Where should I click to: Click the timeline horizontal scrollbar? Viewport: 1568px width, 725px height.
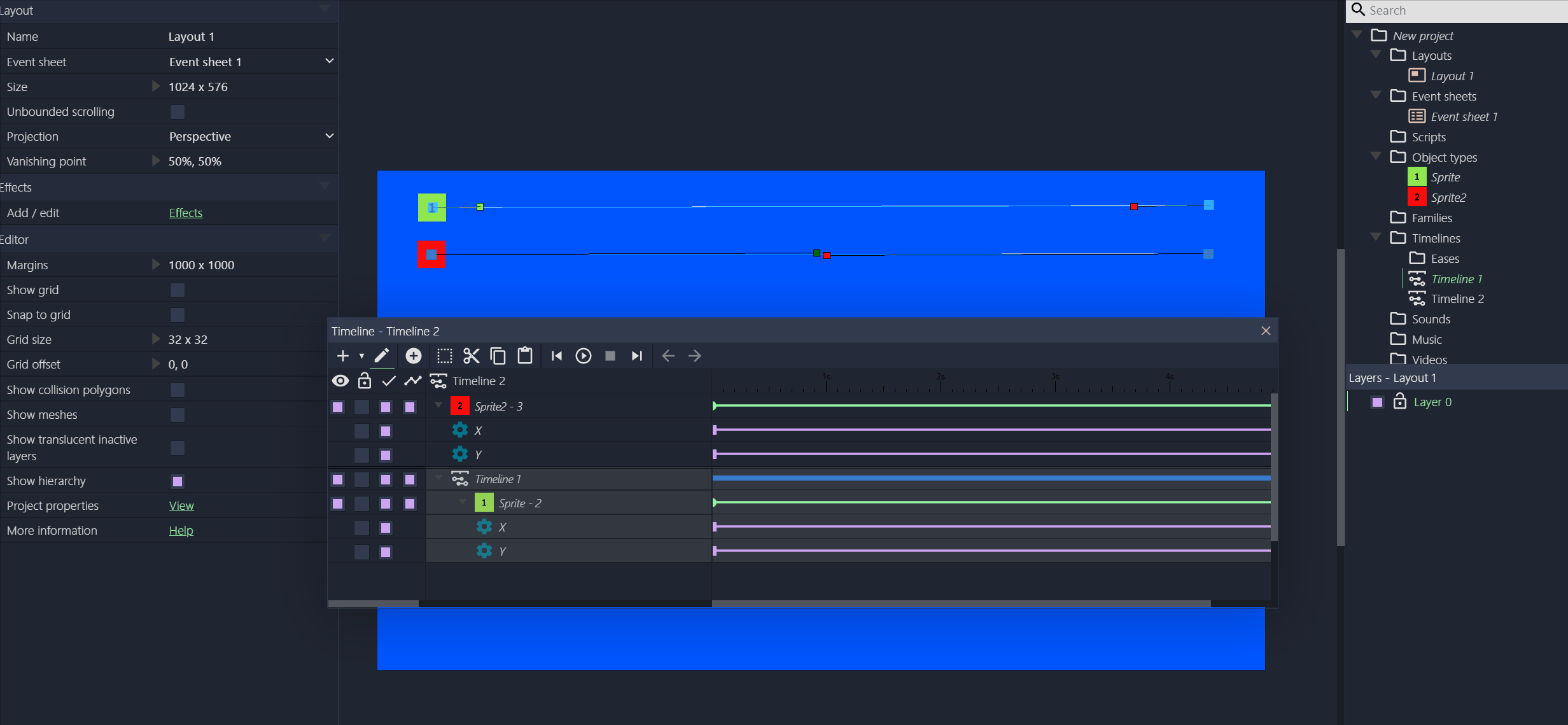961,603
